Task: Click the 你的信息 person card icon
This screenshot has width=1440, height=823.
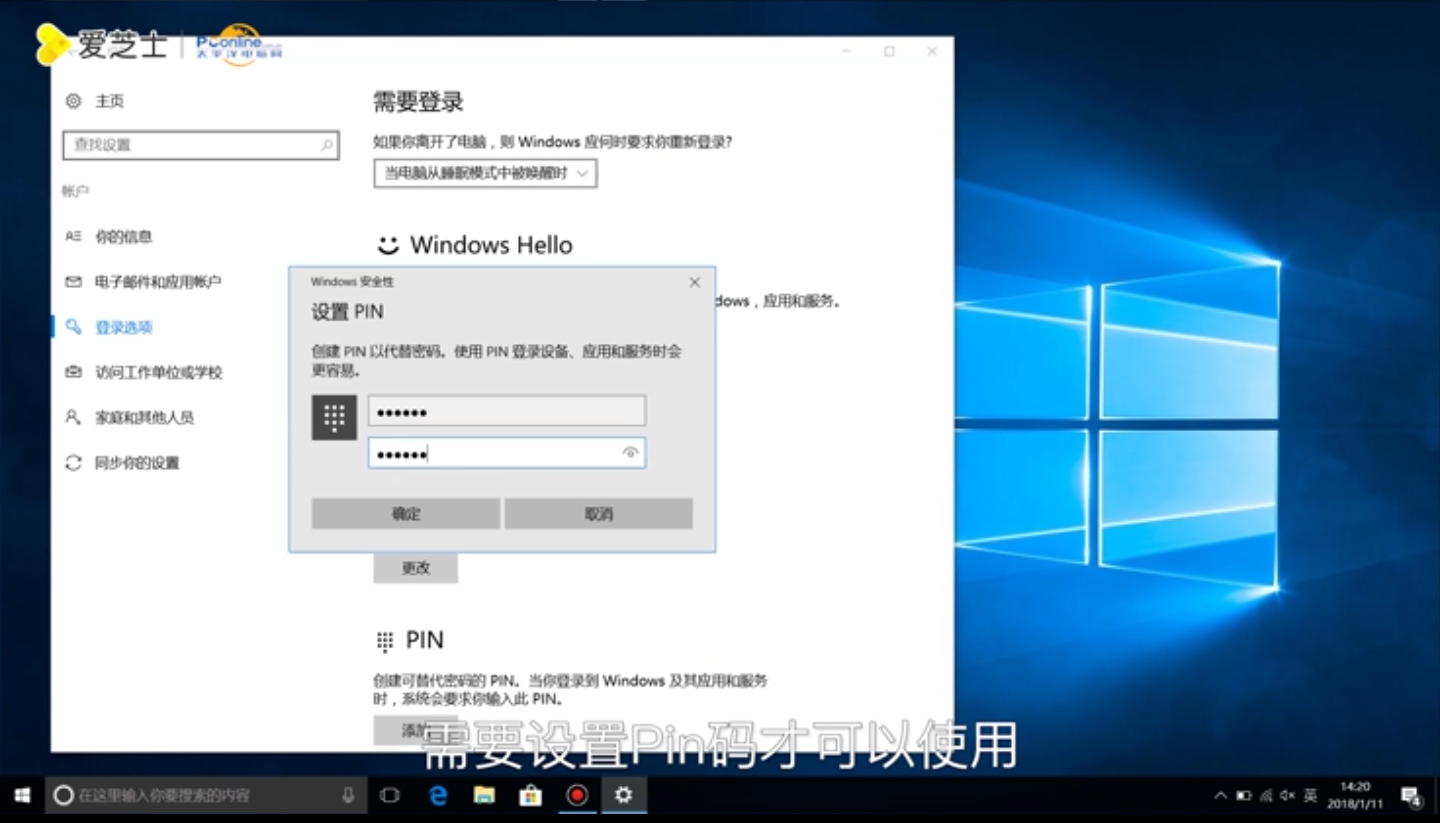Action: (x=73, y=237)
